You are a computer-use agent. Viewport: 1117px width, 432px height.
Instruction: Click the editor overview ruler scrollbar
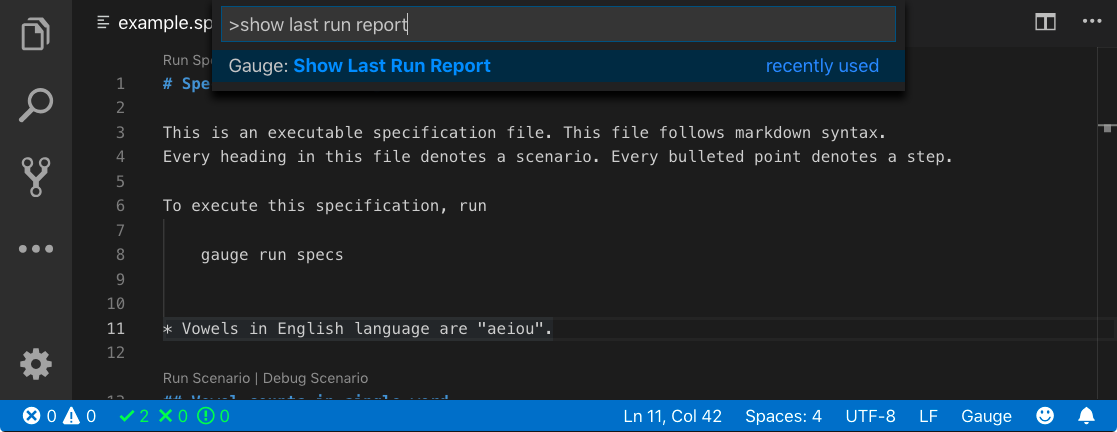click(x=1107, y=221)
